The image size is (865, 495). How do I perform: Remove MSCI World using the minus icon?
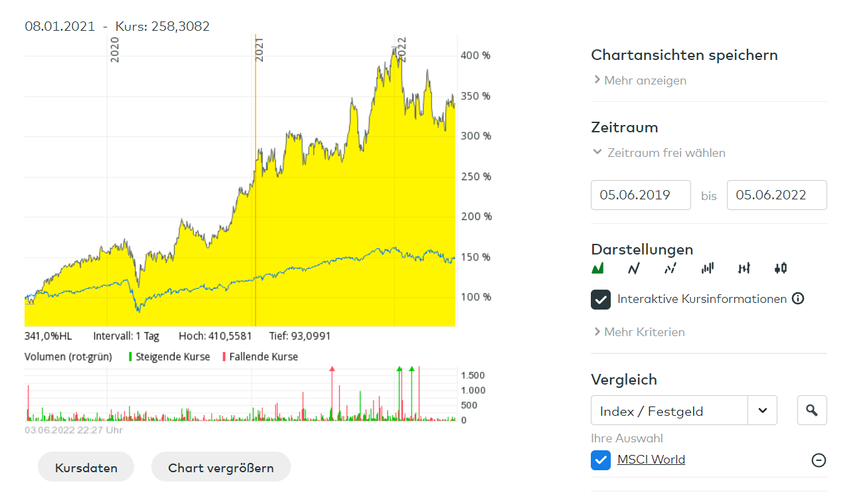818,460
